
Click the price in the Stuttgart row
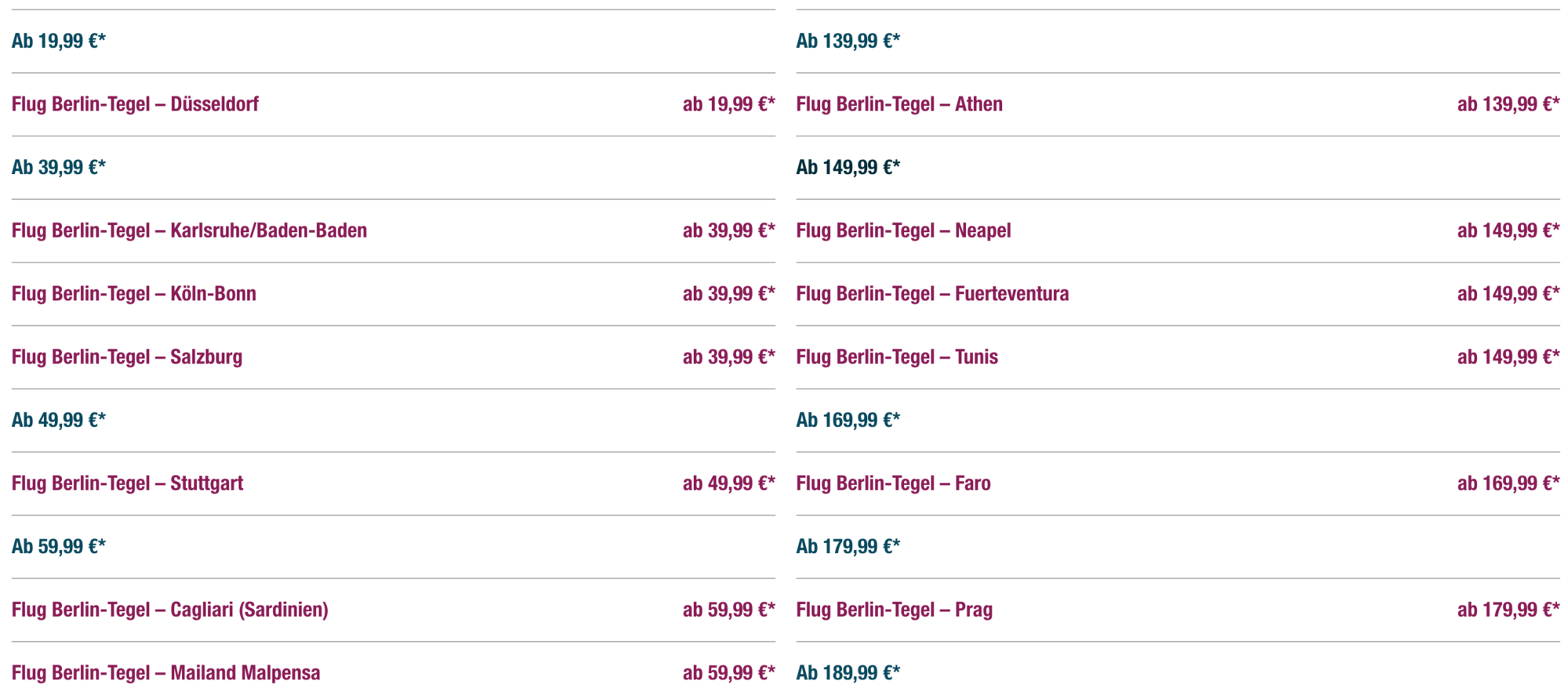(728, 484)
